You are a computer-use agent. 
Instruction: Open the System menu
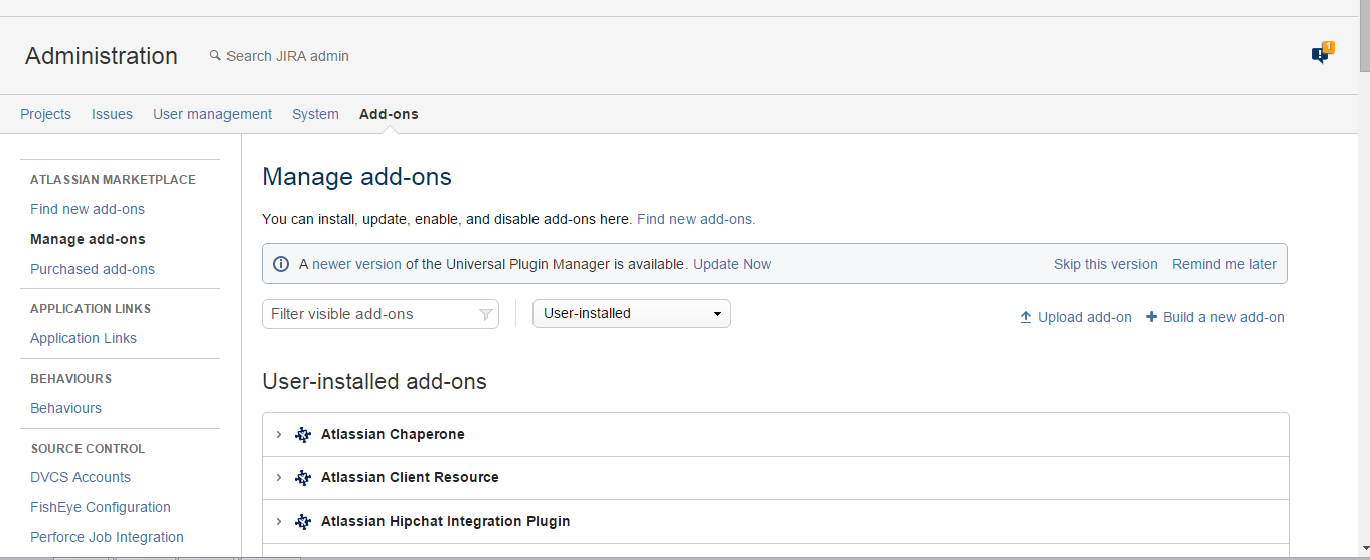[x=315, y=114]
